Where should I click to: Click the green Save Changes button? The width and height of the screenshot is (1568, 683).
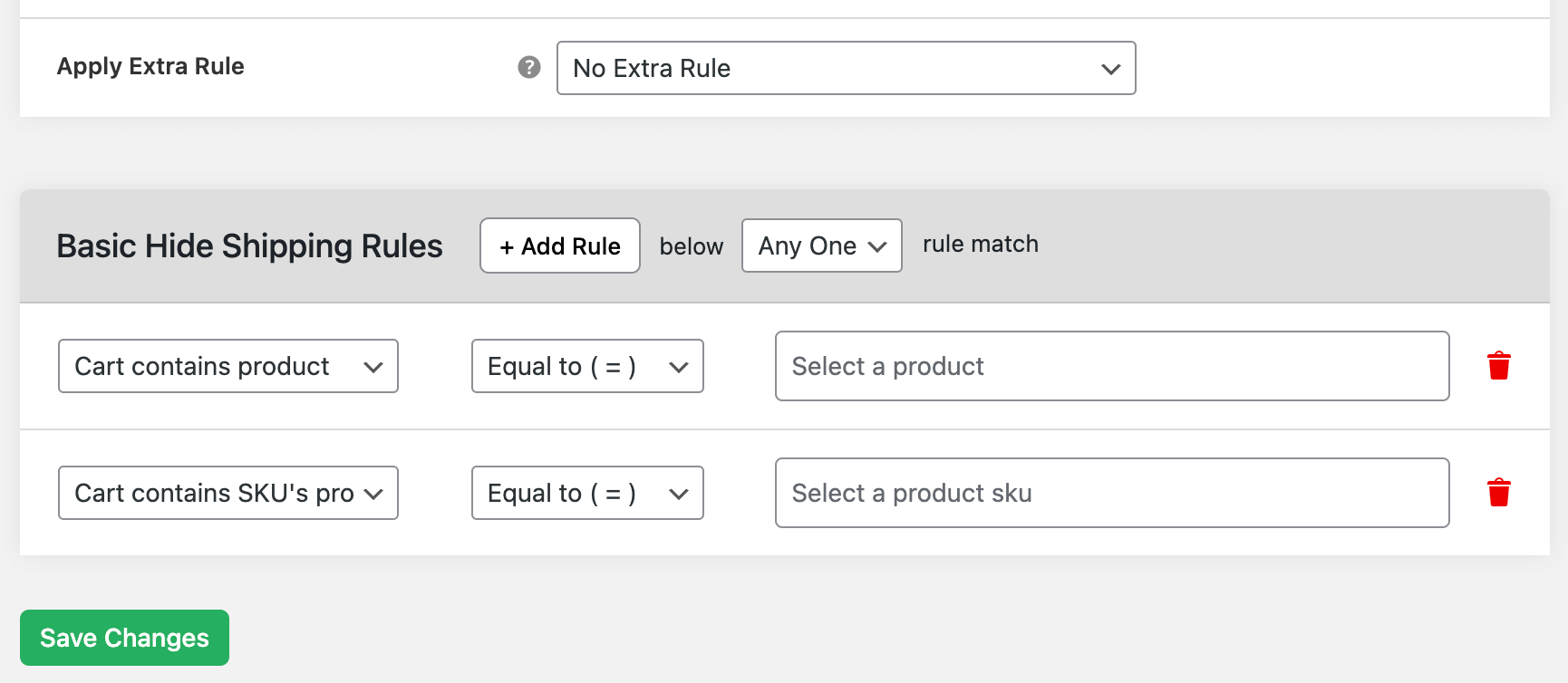(x=124, y=638)
